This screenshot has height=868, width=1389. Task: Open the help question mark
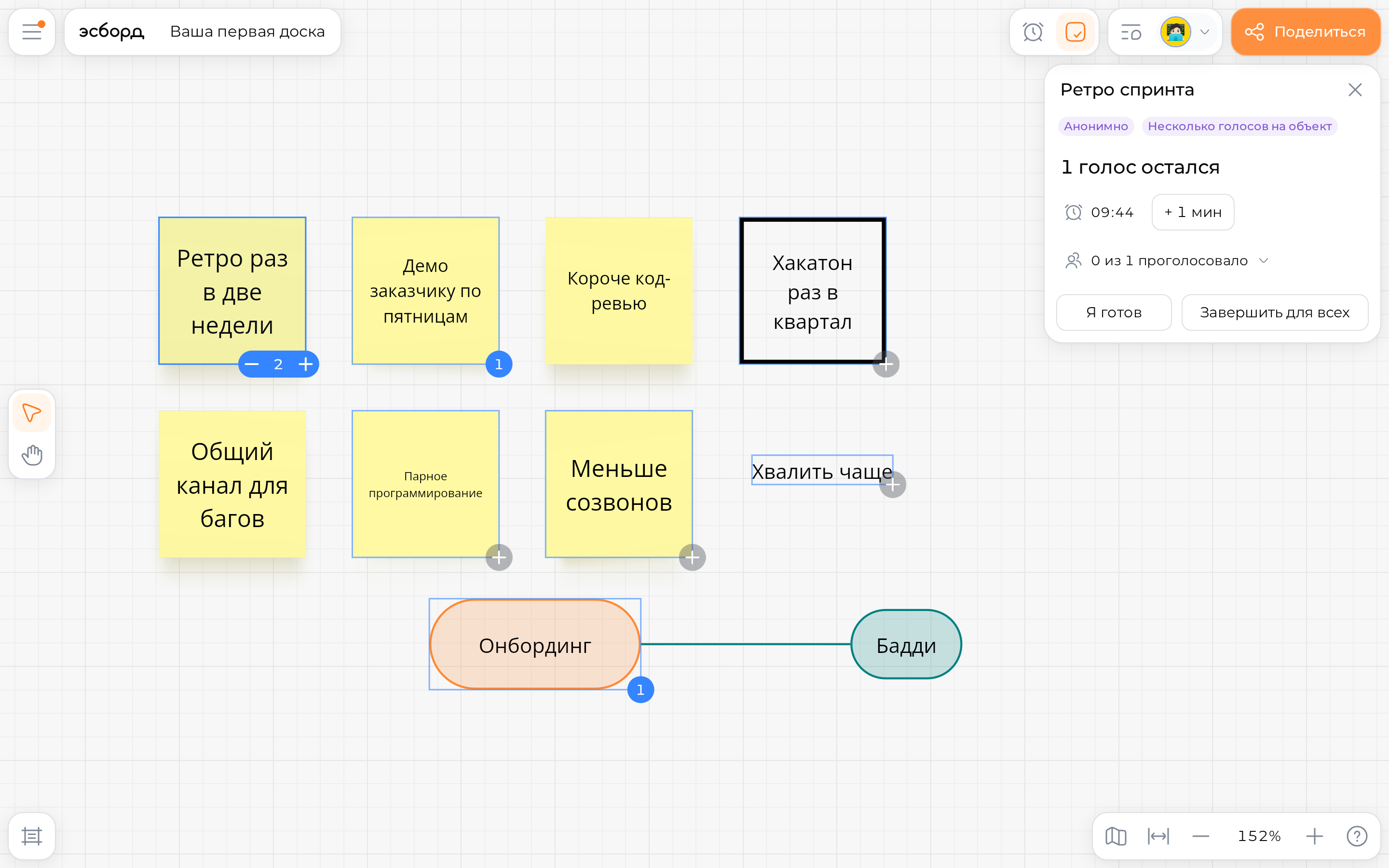coord(1357,836)
